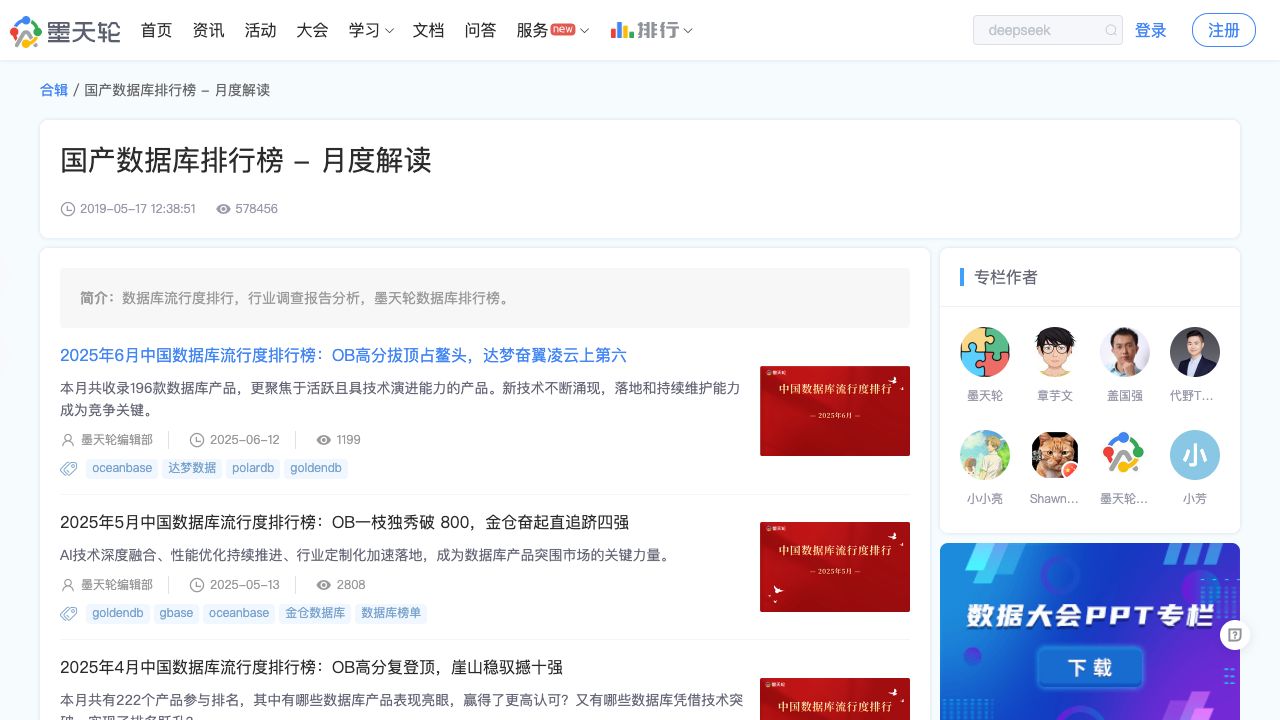1280x720 pixels.
Task: Select the goldendb tag
Action: [x=316, y=468]
